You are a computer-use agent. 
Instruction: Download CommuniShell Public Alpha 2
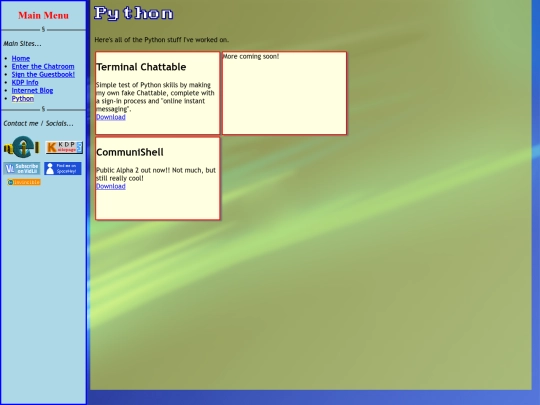tap(111, 186)
